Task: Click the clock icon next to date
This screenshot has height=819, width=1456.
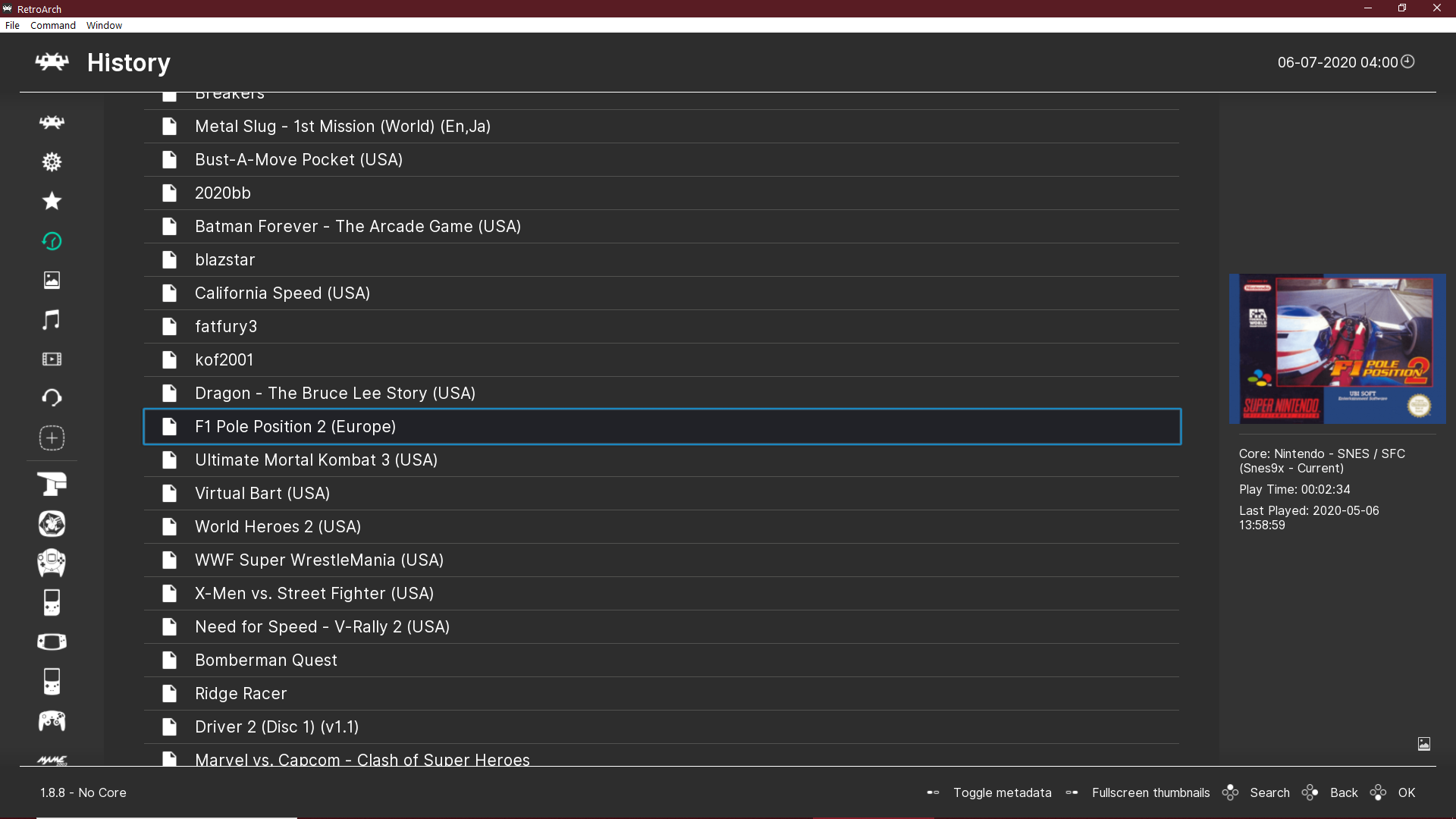Action: (x=1407, y=61)
